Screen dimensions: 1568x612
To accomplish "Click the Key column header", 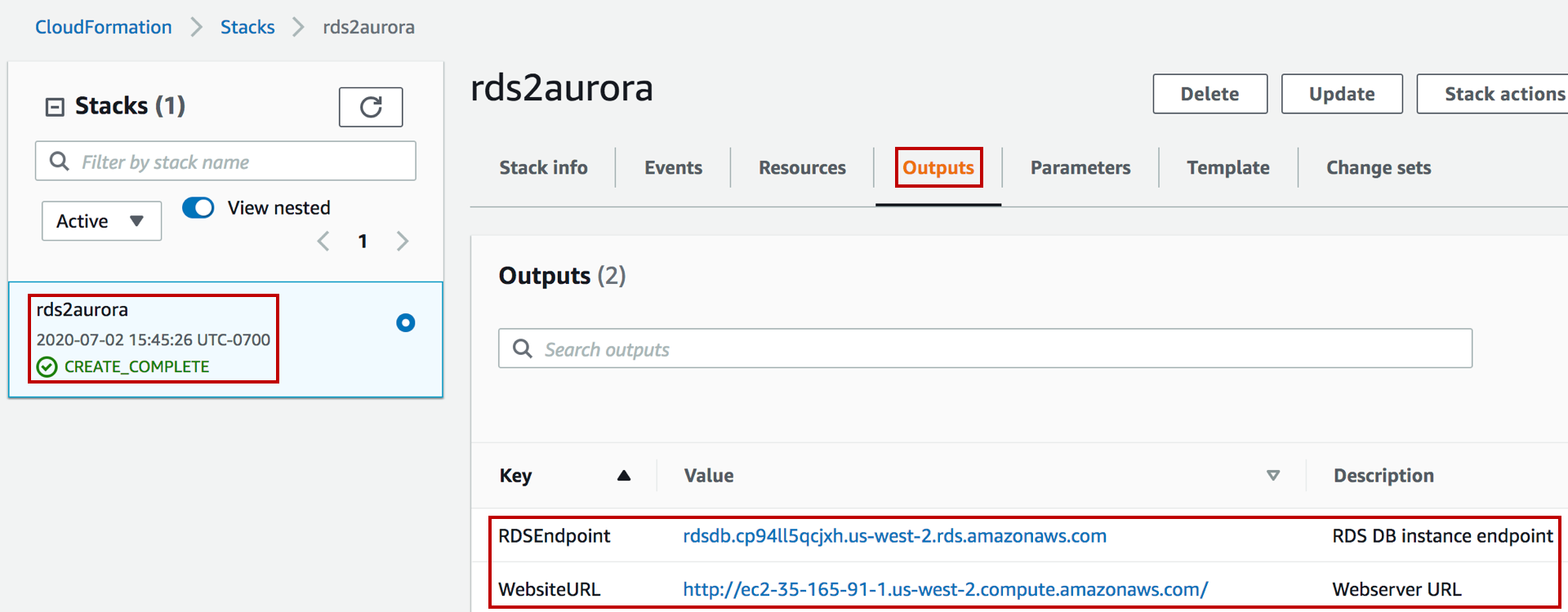I will coord(515,476).
